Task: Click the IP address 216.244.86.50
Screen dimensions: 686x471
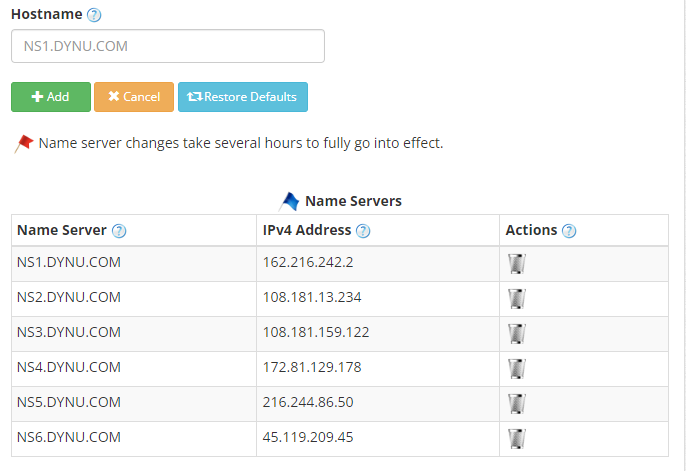Action: click(x=308, y=402)
